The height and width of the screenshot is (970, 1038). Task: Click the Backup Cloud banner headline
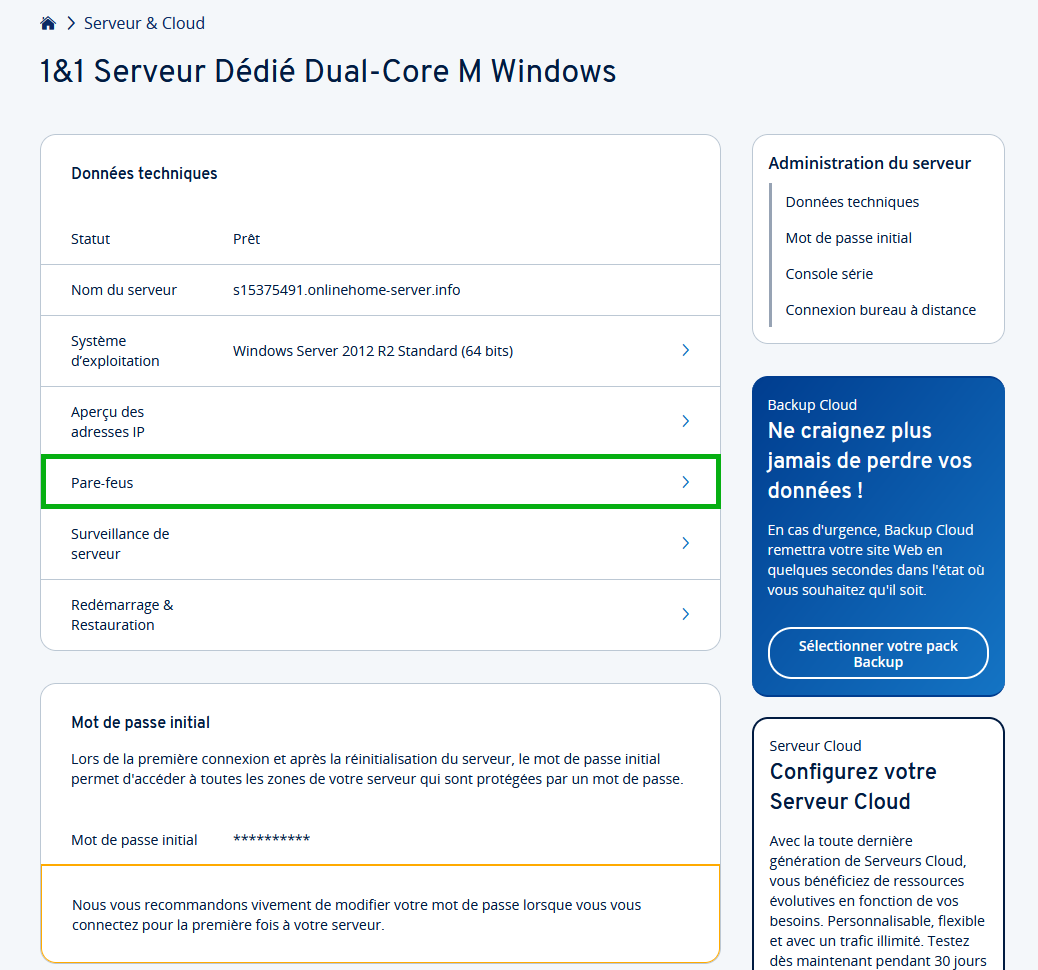pyautogui.click(x=869, y=460)
